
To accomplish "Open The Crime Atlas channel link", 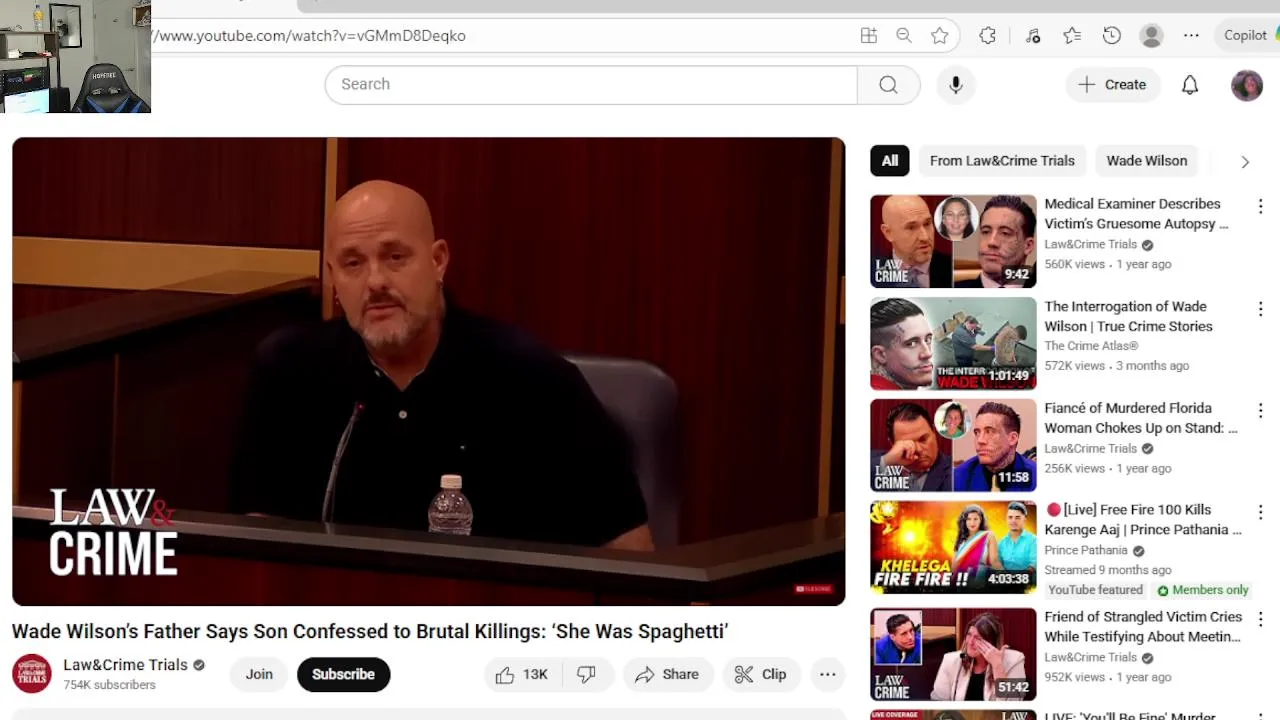I will (x=1091, y=346).
